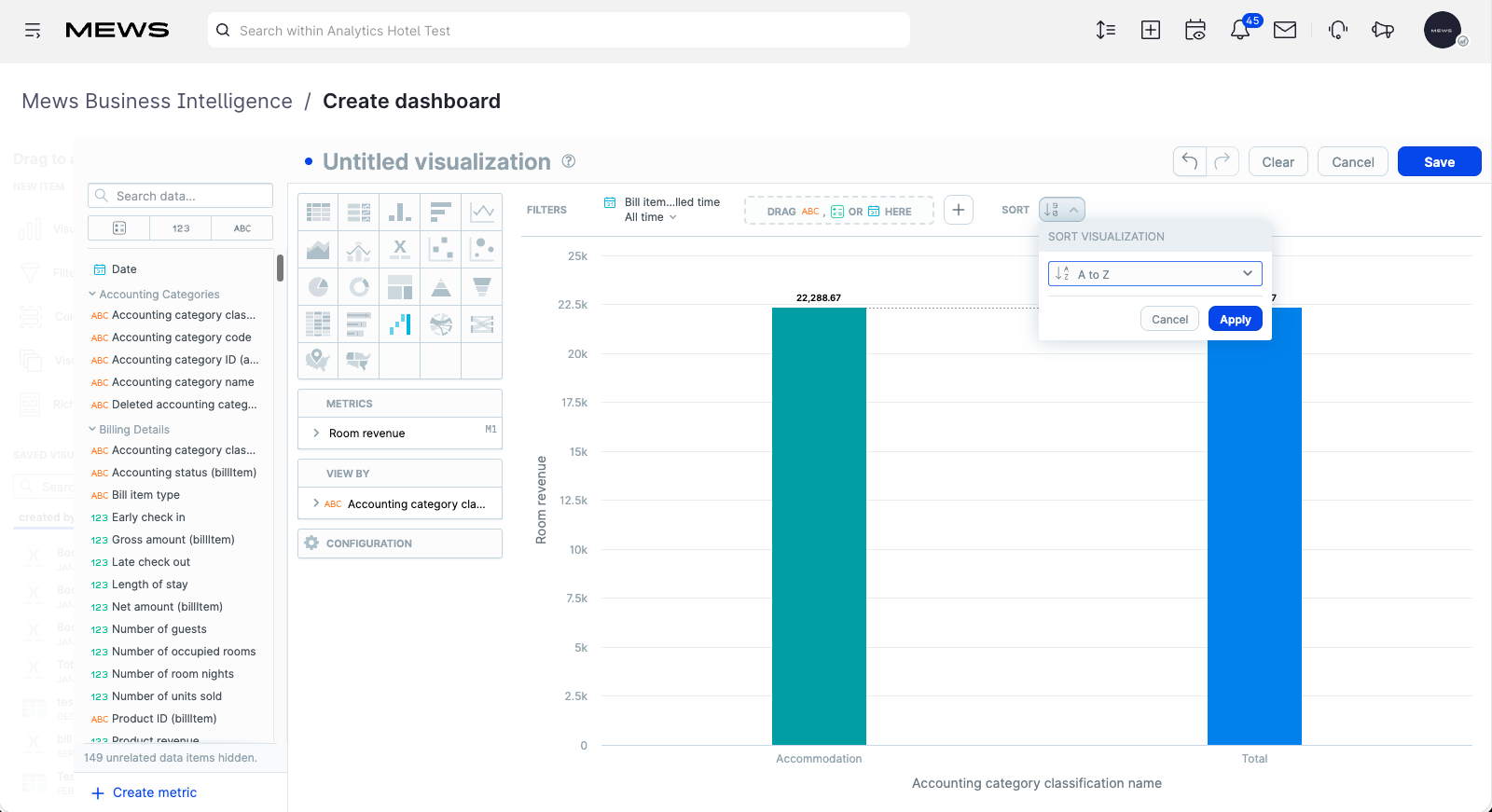Select the Pie chart visualization type
The width and height of the screenshot is (1492, 812).
coord(318,286)
